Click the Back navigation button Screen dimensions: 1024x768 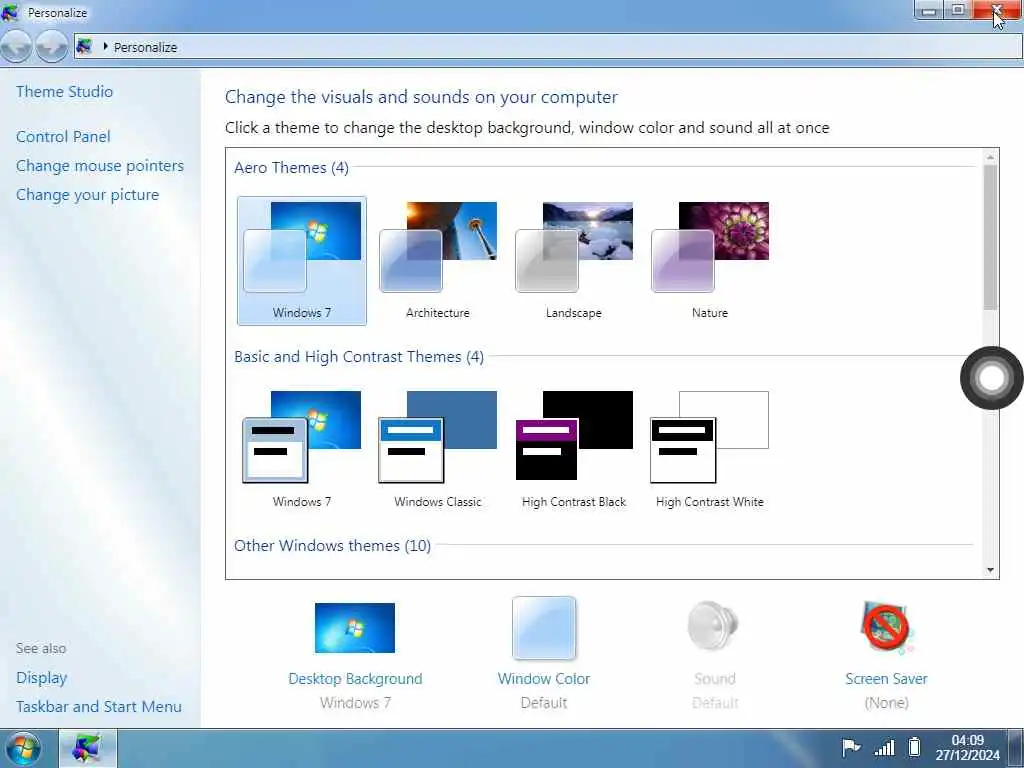pyautogui.click(x=16, y=47)
